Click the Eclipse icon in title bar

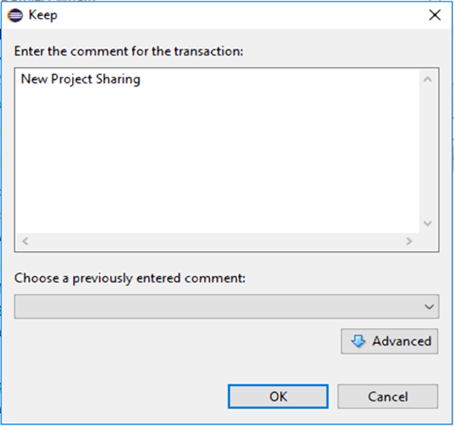coord(15,15)
